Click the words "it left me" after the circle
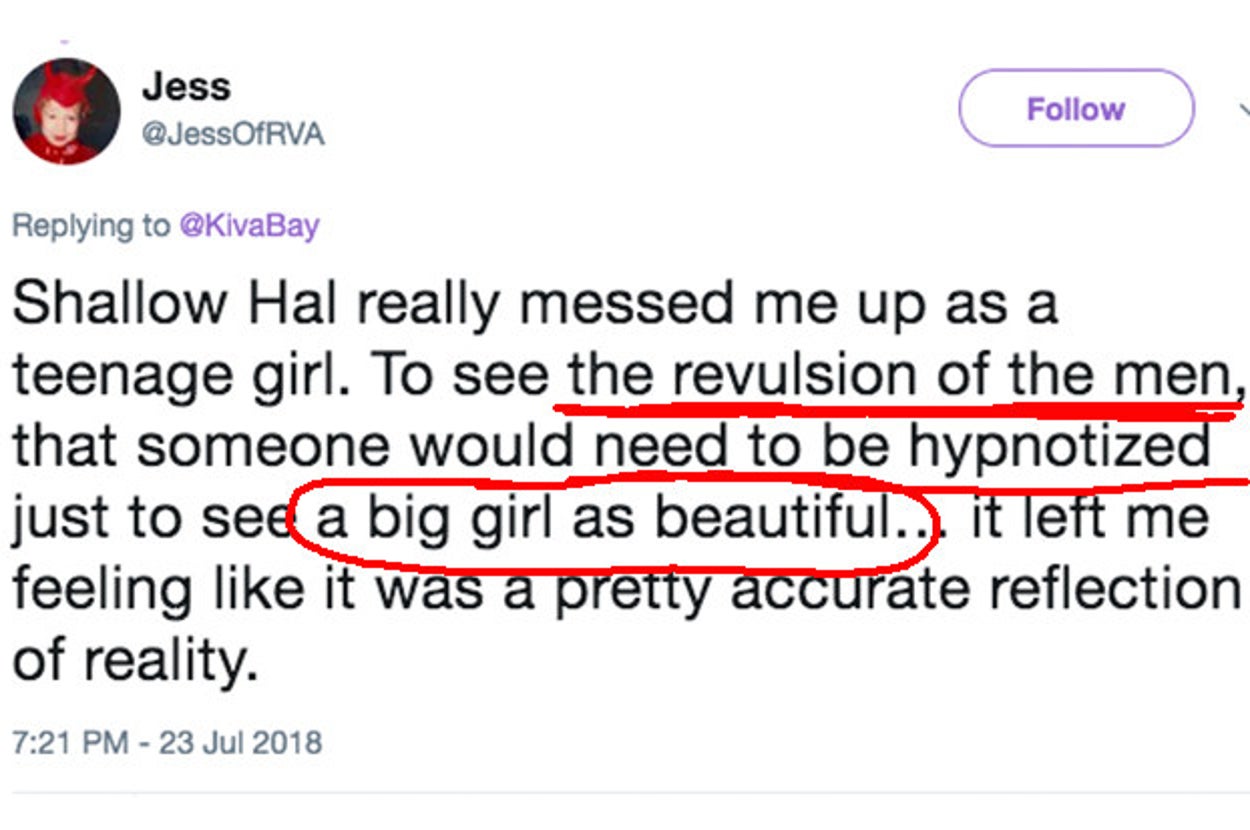Image resolution: width=1250 pixels, height=830 pixels. point(1090,520)
